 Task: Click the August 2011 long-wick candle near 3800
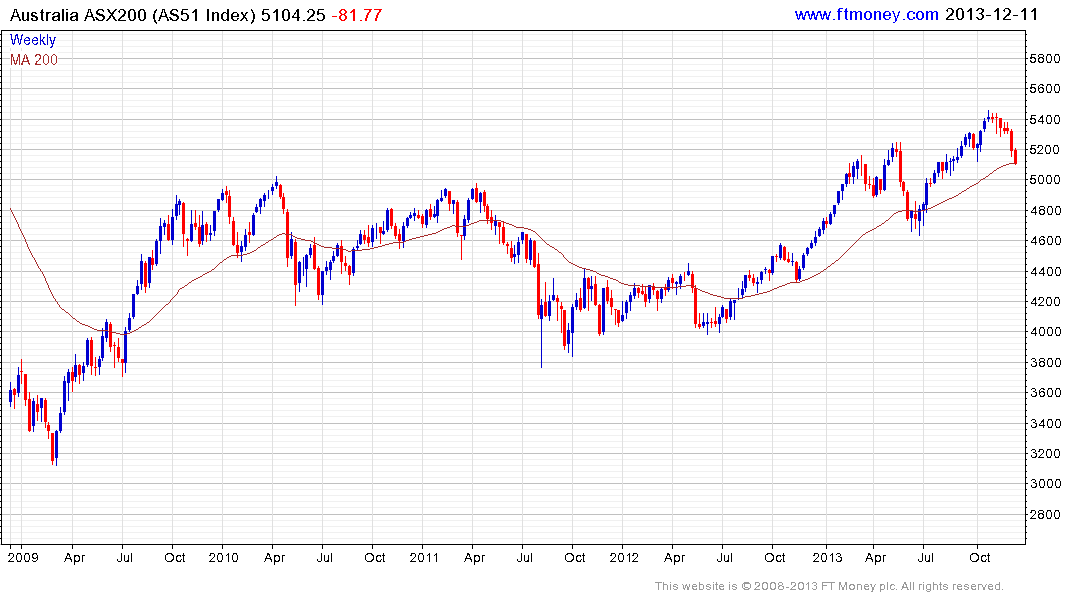541,333
